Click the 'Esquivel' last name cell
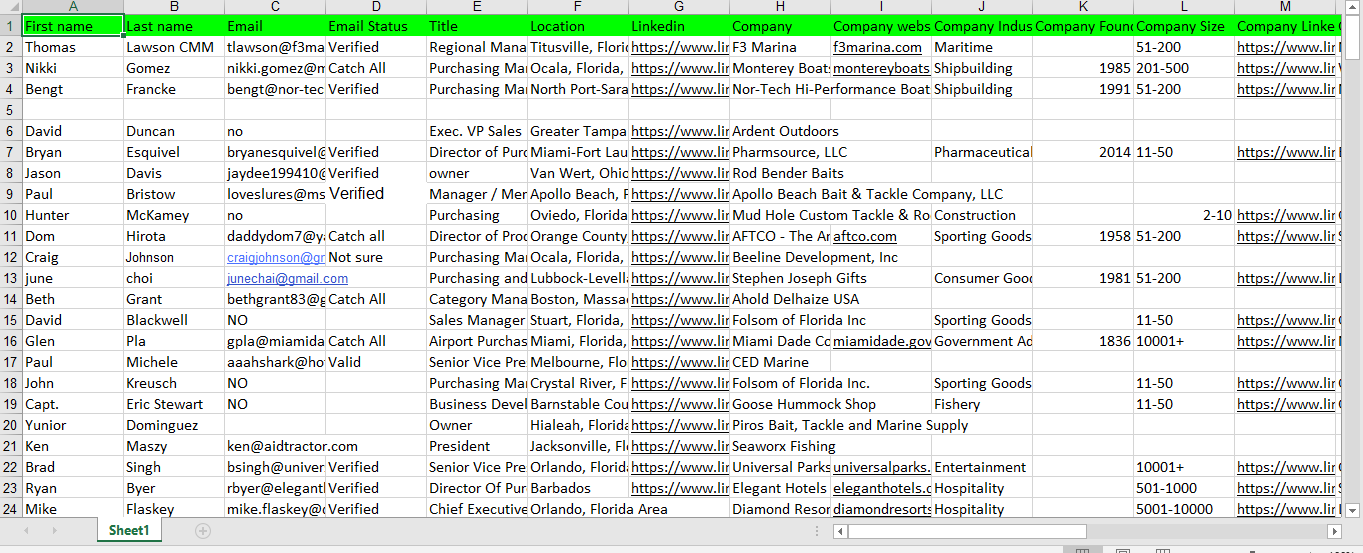The image size is (1363, 553). click(174, 152)
